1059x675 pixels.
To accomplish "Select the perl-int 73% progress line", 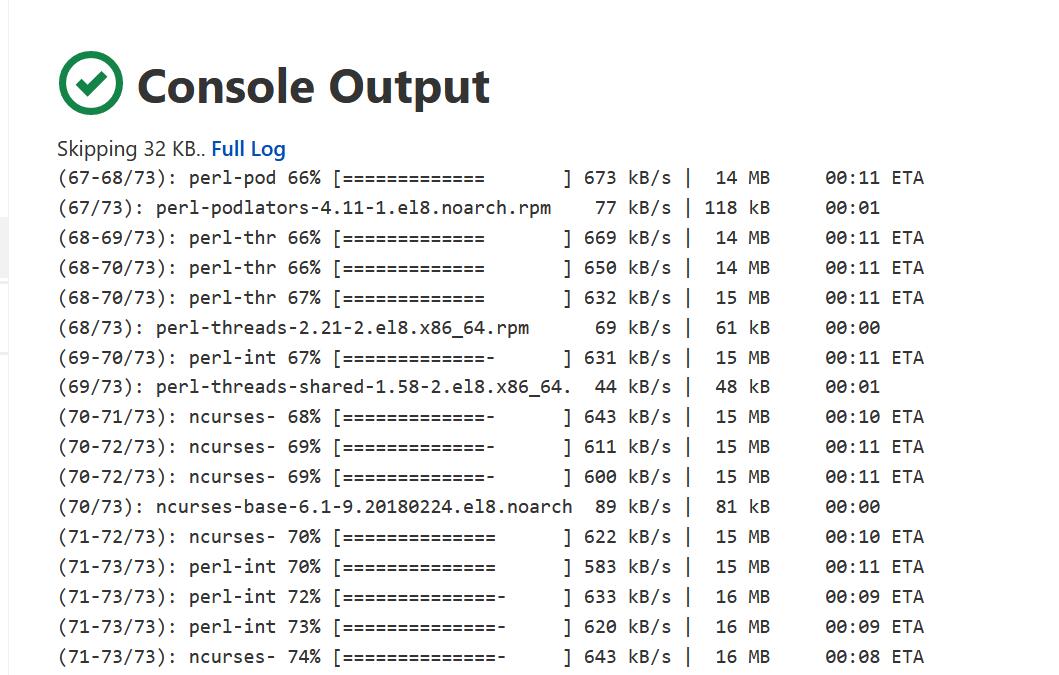I will click(x=491, y=626).
